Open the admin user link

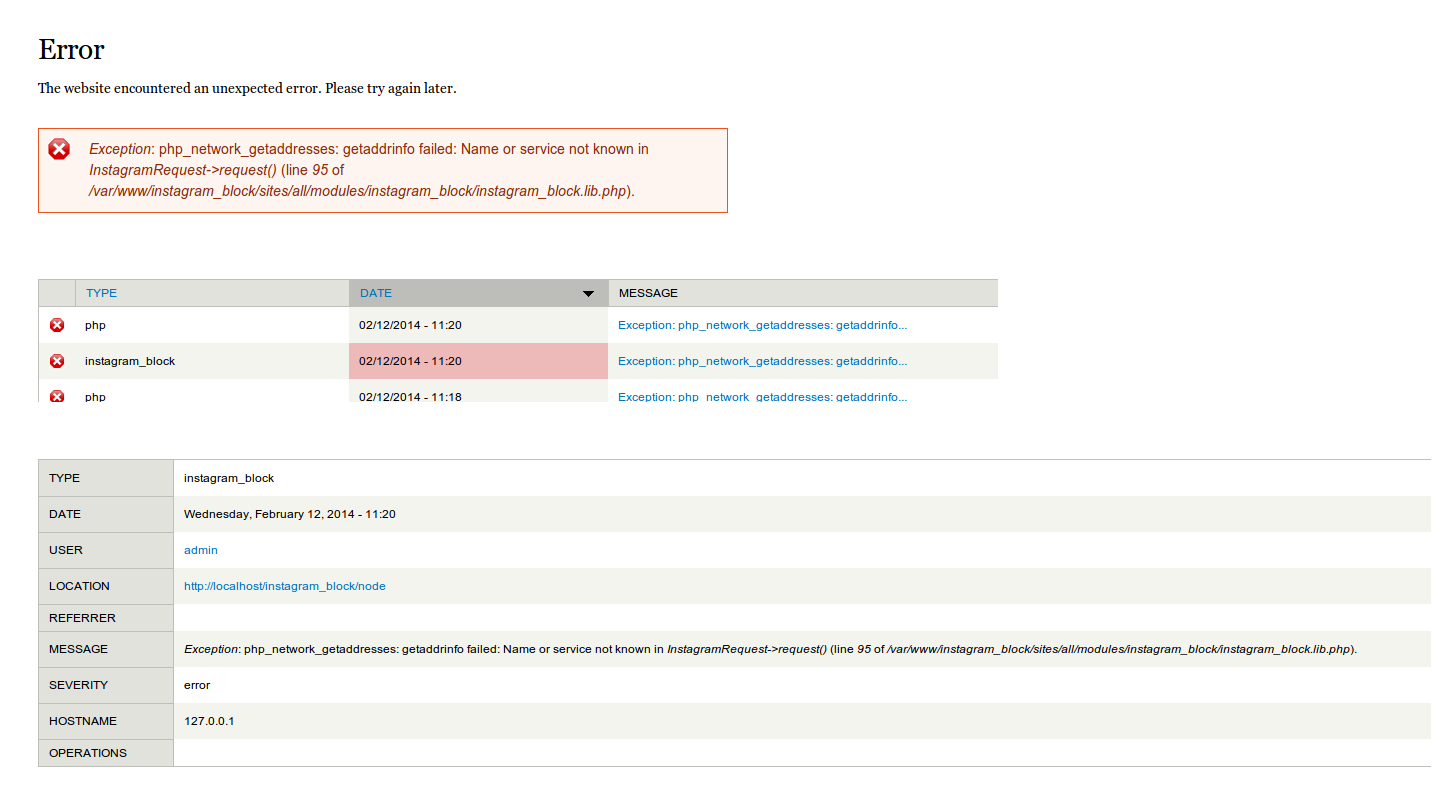click(x=201, y=550)
